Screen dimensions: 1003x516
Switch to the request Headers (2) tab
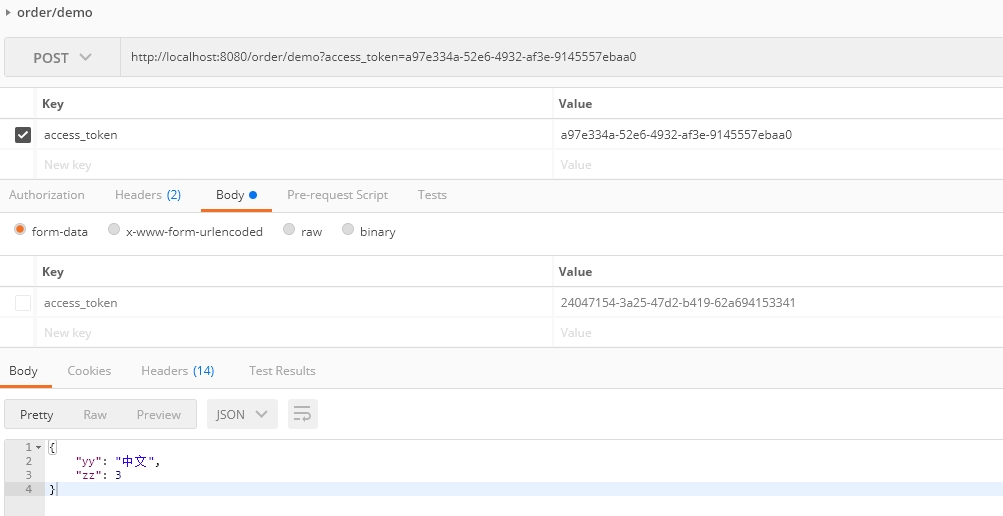[148, 195]
